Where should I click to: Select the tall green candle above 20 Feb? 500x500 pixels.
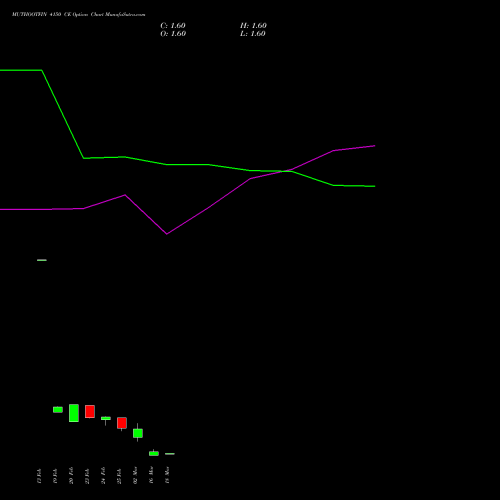[x=74, y=413]
